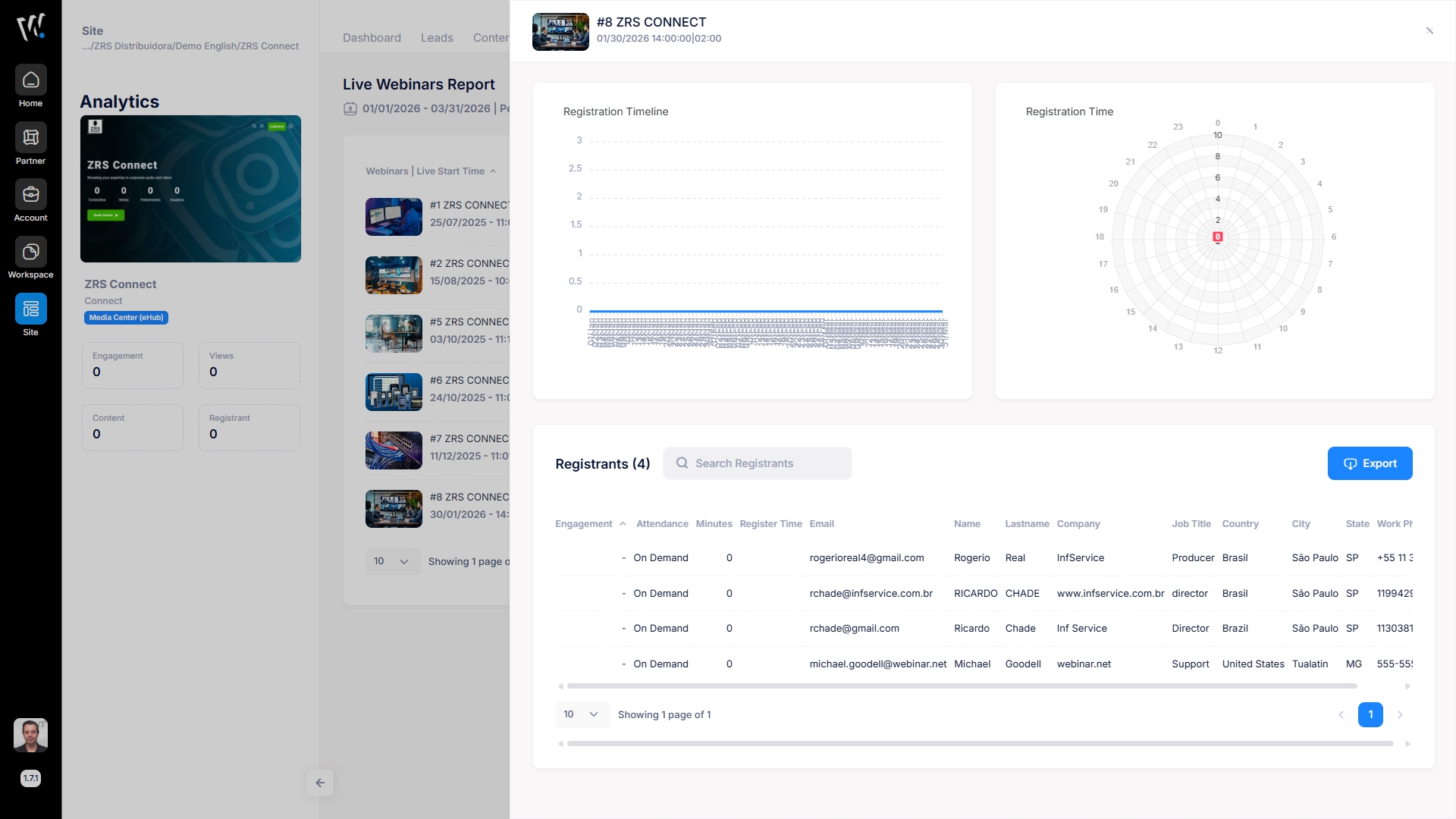Open the Workspace sidebar icon
This screenshot has height=819, width=1456.
pos(30,252)
